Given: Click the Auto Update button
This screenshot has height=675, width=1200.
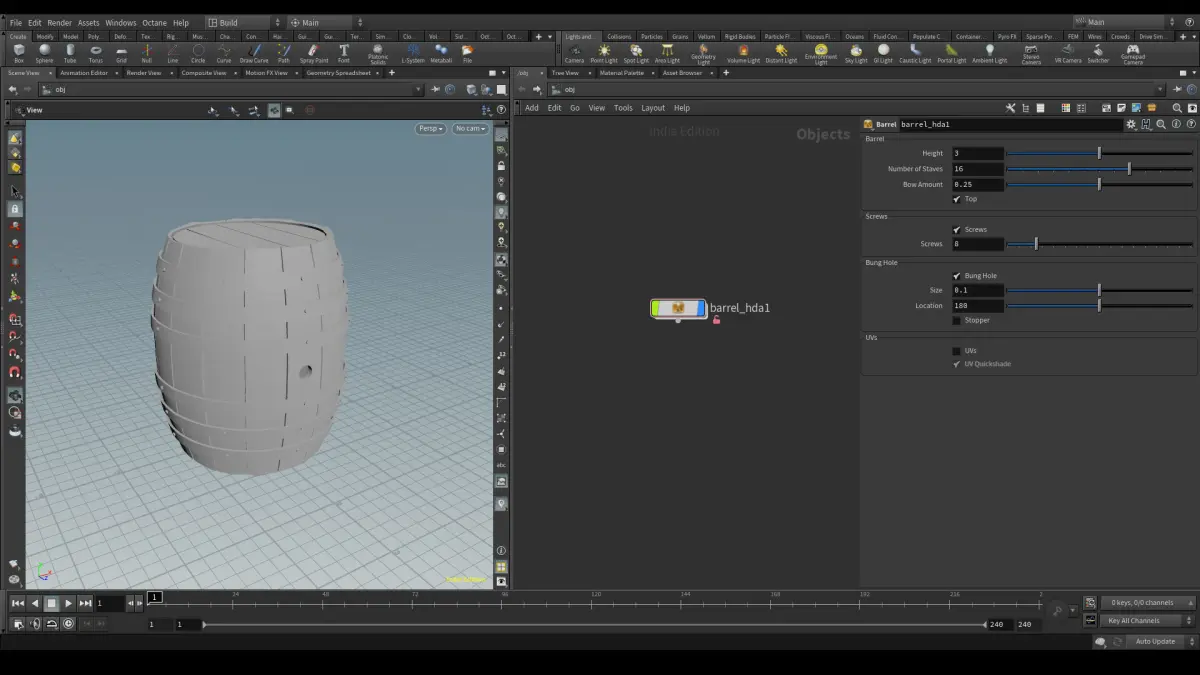Looking at the screenshot, I should [1155, 641].
